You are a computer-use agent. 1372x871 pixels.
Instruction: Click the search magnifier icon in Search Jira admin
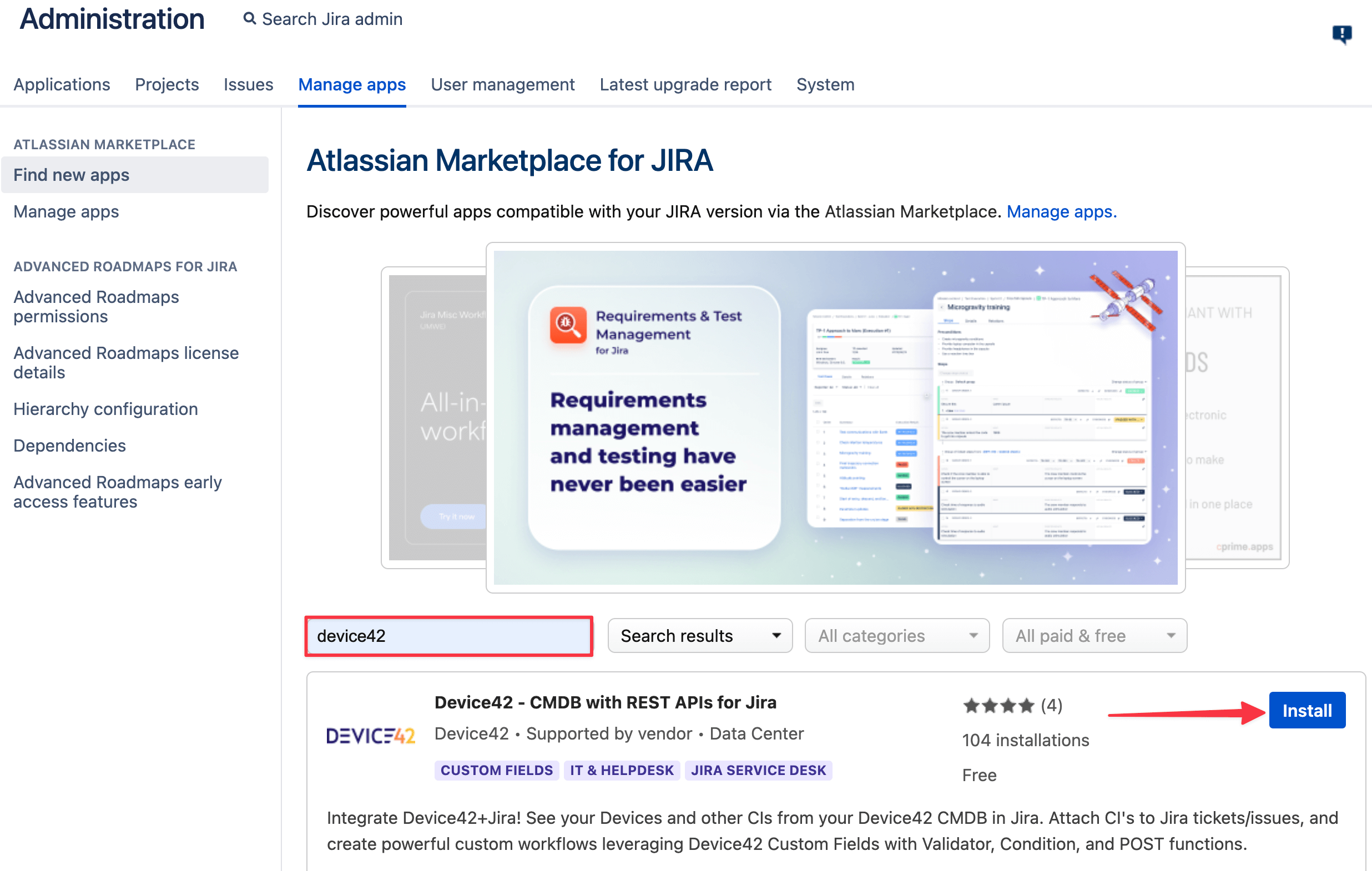249,19
